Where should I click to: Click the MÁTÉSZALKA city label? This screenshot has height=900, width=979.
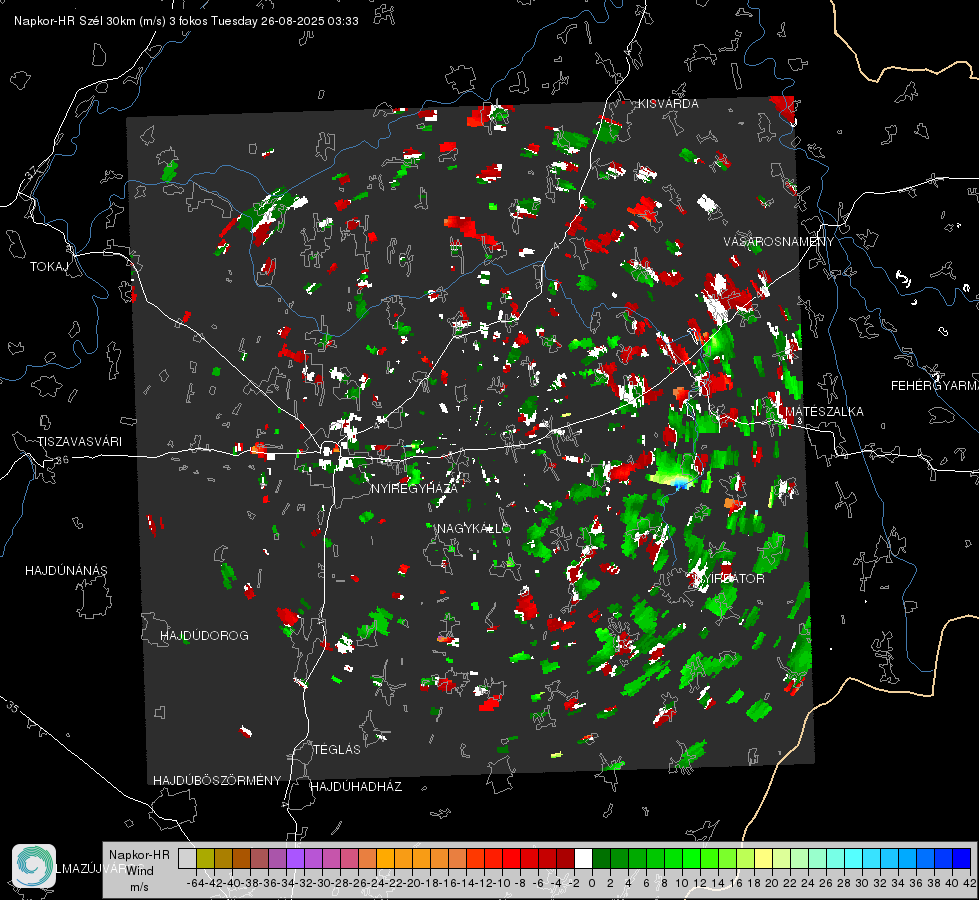824,412
